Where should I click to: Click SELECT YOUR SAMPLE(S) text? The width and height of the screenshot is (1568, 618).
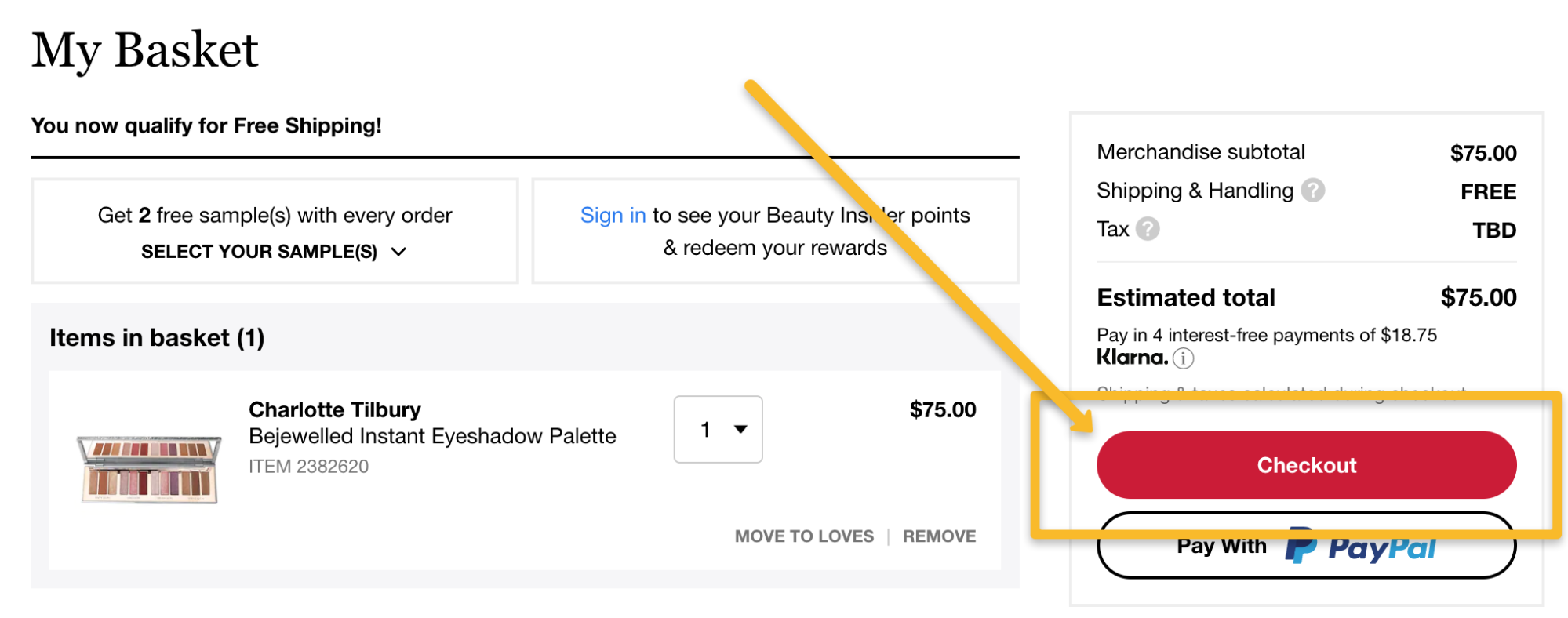(259, 252)
